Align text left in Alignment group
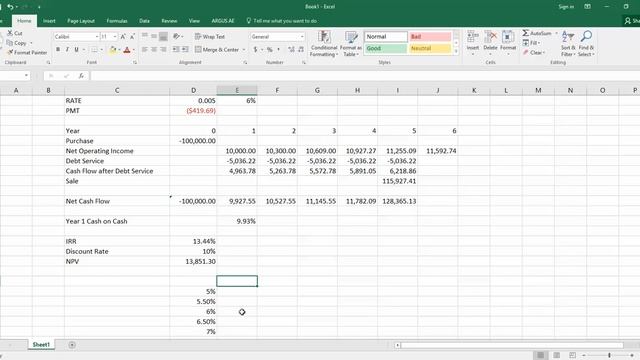 click(x=144, y=49)
